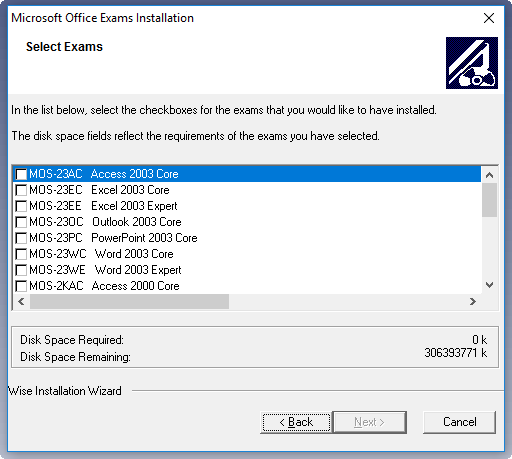
Task: Select the 'Word 2003 Expert' row text
Action: coord(138,270)
